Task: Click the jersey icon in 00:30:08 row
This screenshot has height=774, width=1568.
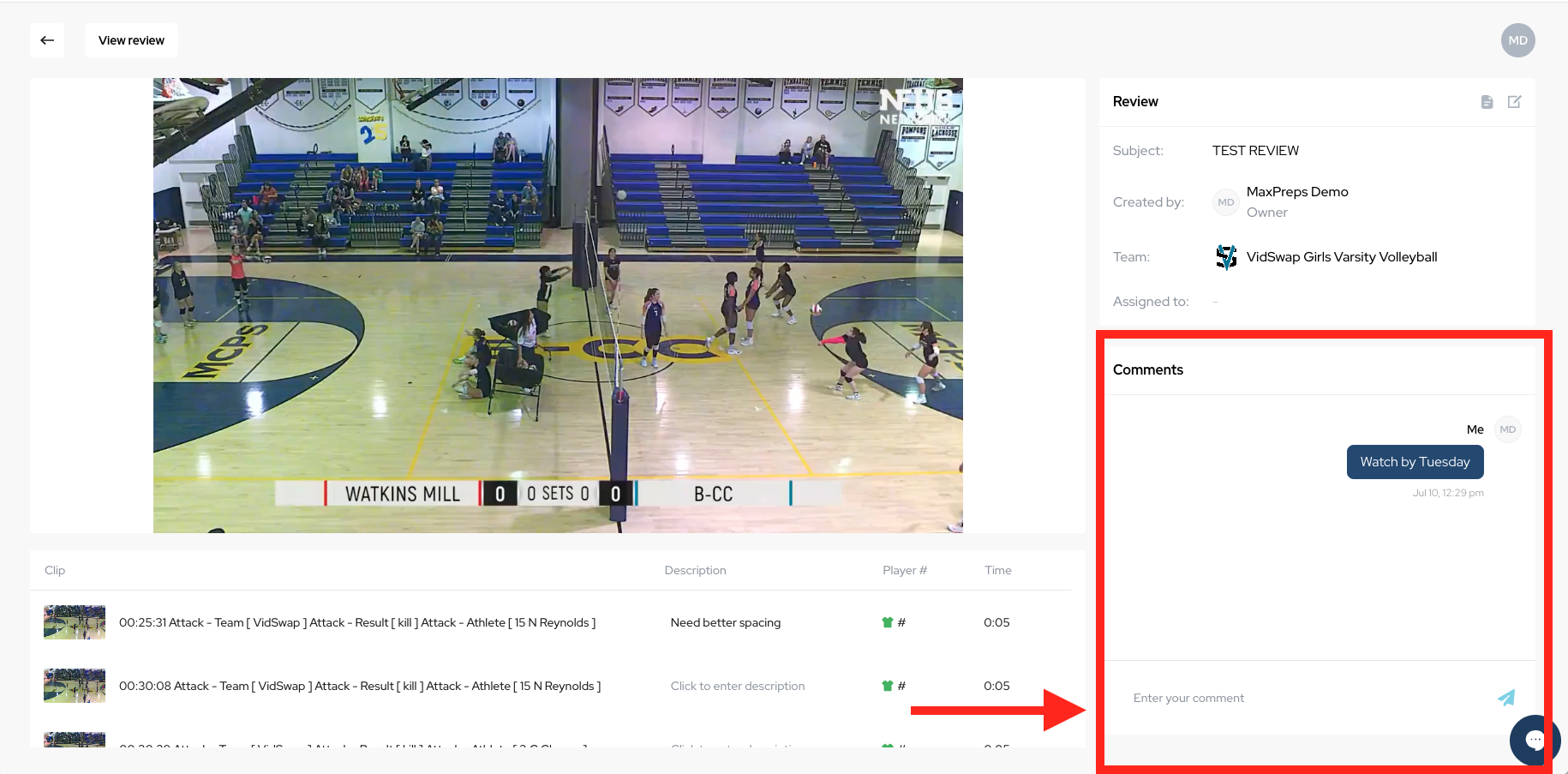Action: click(x=888, y=686)
